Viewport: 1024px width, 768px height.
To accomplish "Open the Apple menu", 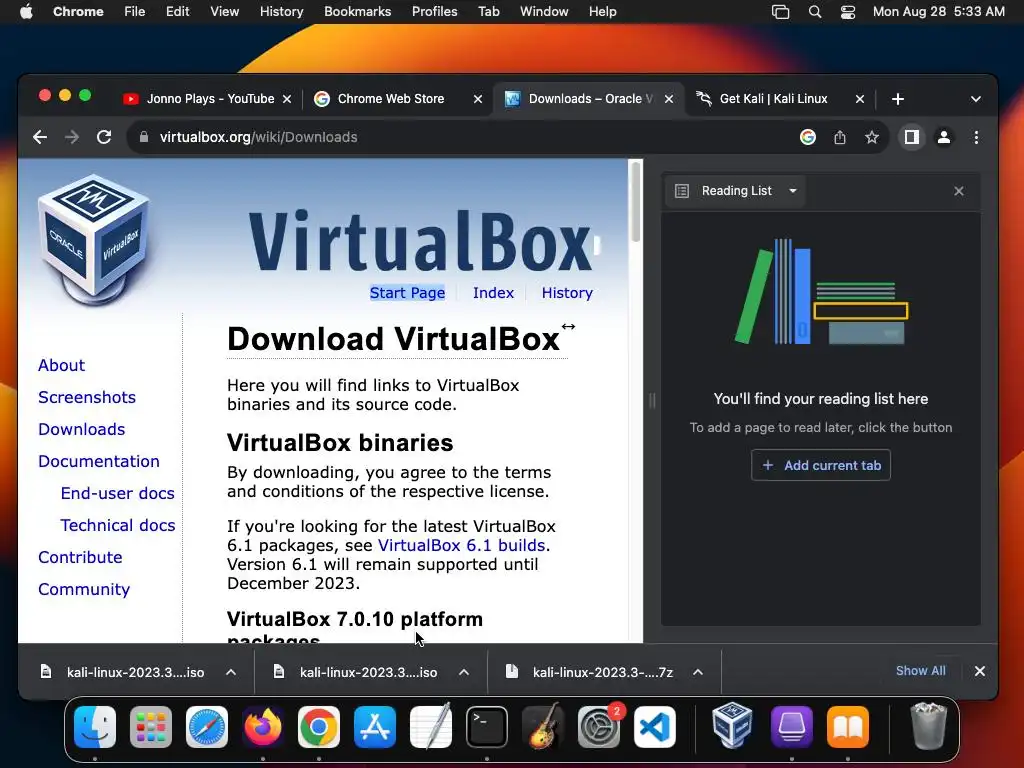I will 26,12.
